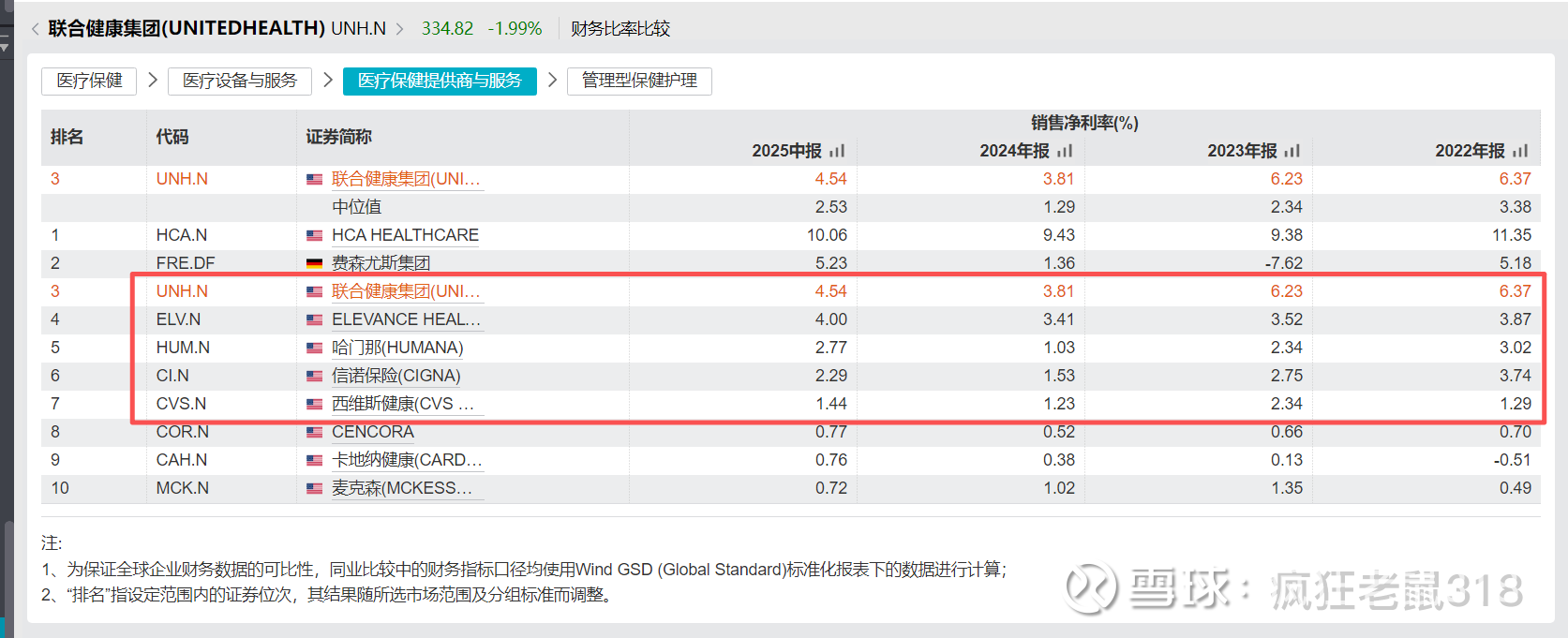The height and width of the screenshot is (638, 1568).
Task: Sort by the 代码 column header
Action: click(x=172, y=137)
